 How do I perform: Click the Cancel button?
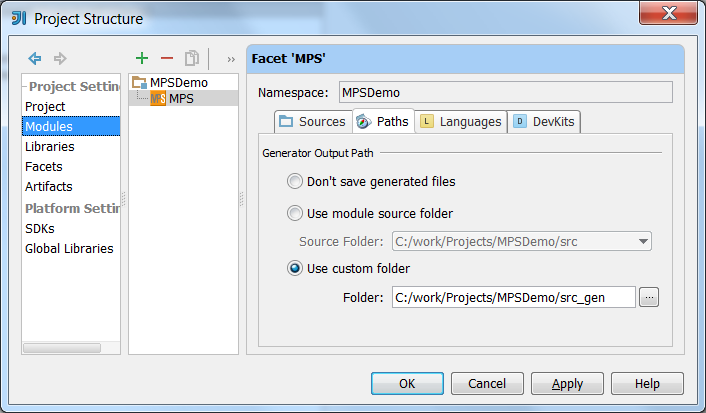pos(487,384)
